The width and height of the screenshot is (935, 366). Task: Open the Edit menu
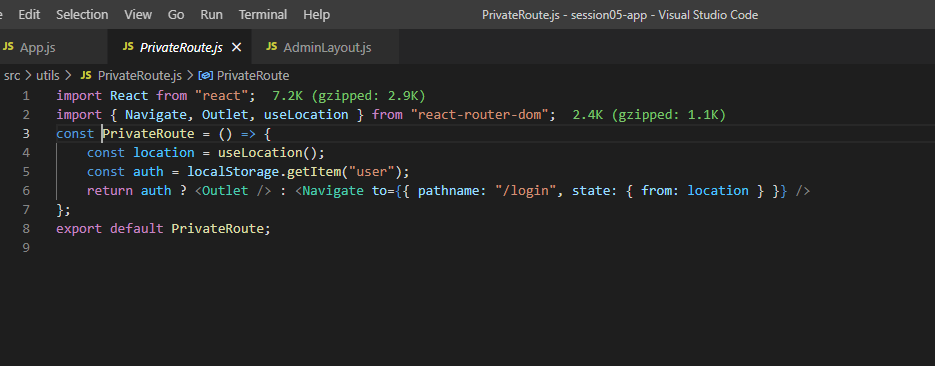[x=29, y=14]
